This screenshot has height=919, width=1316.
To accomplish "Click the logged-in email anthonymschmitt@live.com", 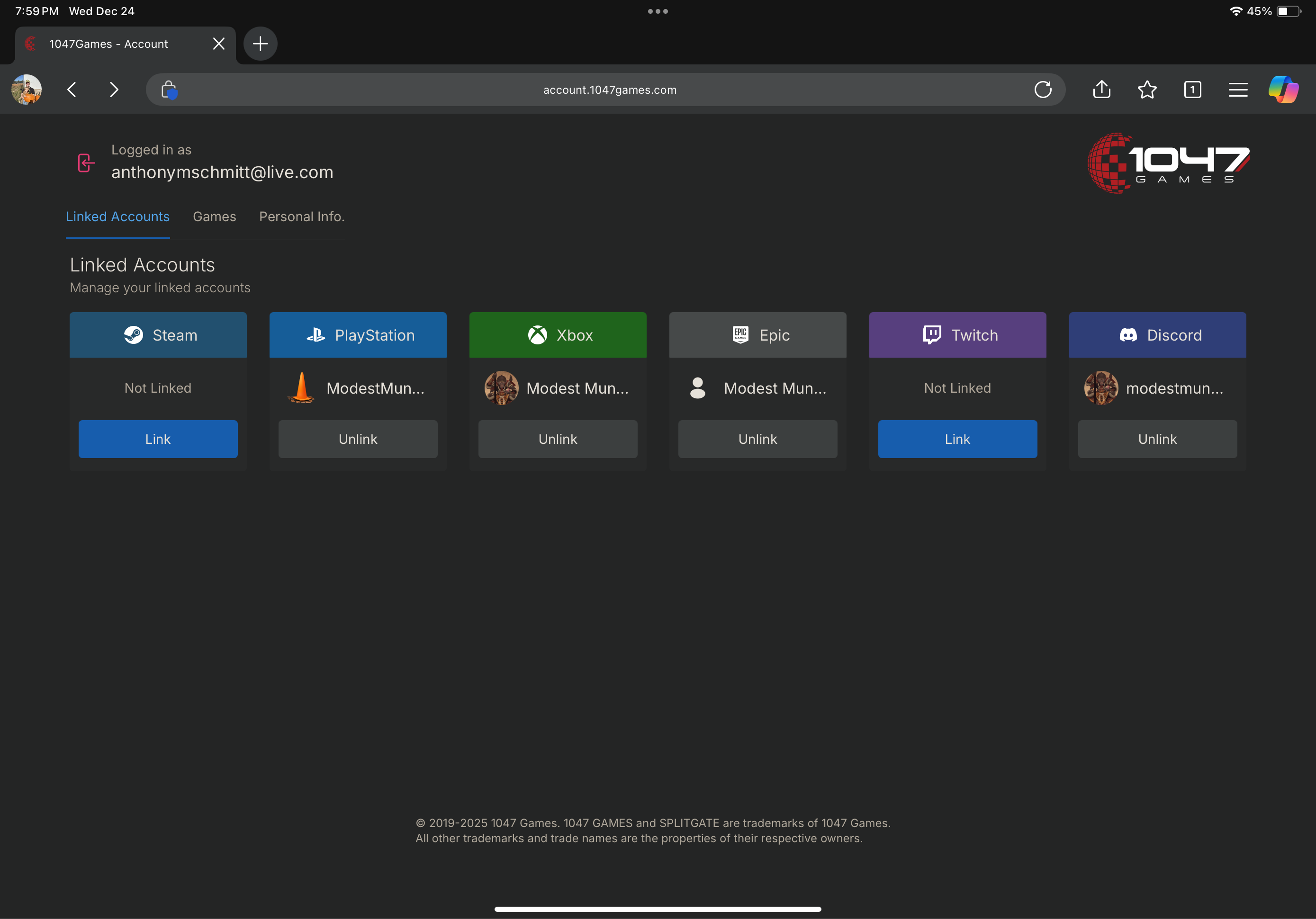I will (x=222, y=172).
